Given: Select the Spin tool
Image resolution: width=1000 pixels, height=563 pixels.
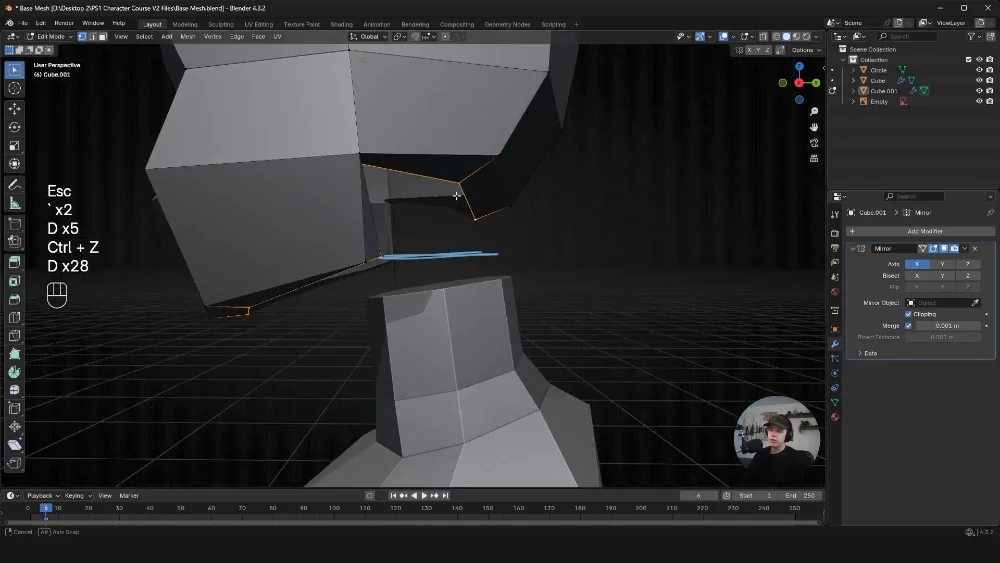Looking at the screenshot, I should (14, 372).
